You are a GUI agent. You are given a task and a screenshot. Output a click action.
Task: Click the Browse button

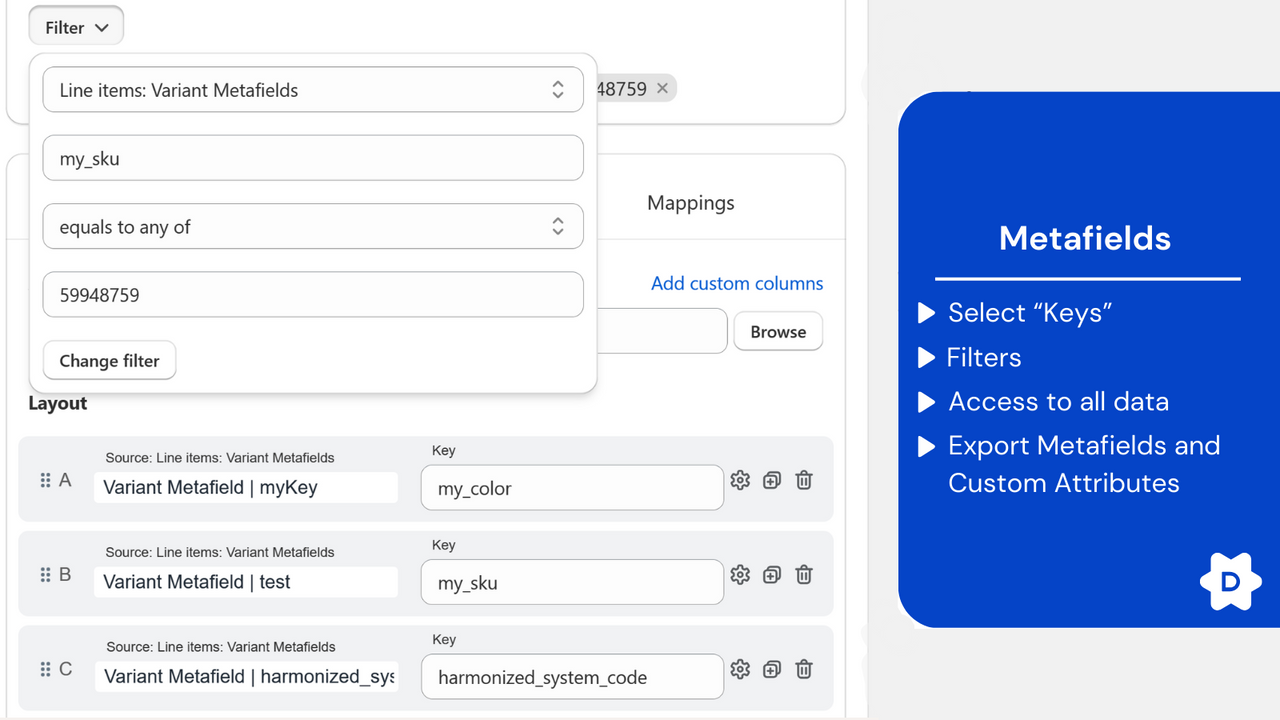(x=778, y=332)
